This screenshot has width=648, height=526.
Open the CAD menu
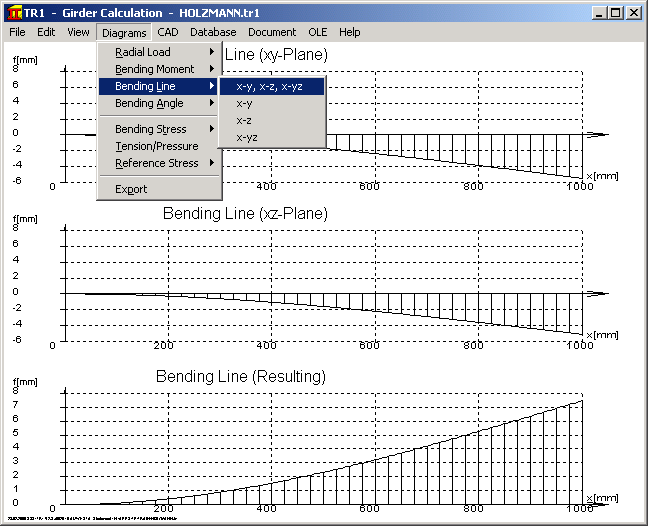pos(168,32)
